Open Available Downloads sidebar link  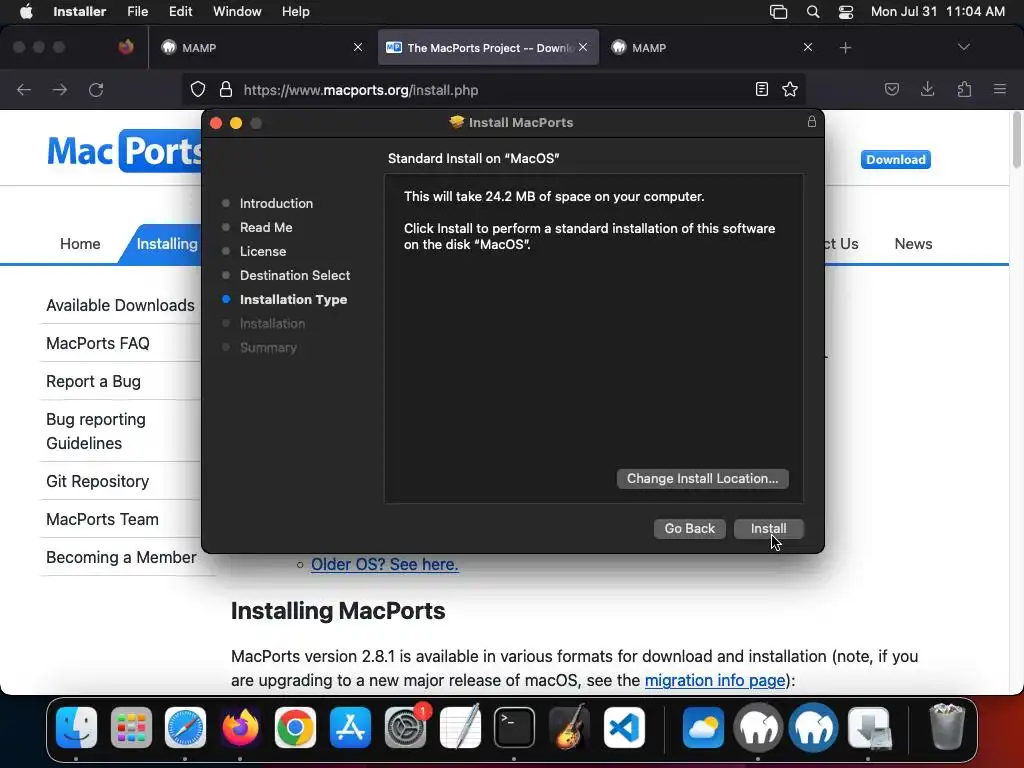[x=120, y=305]
